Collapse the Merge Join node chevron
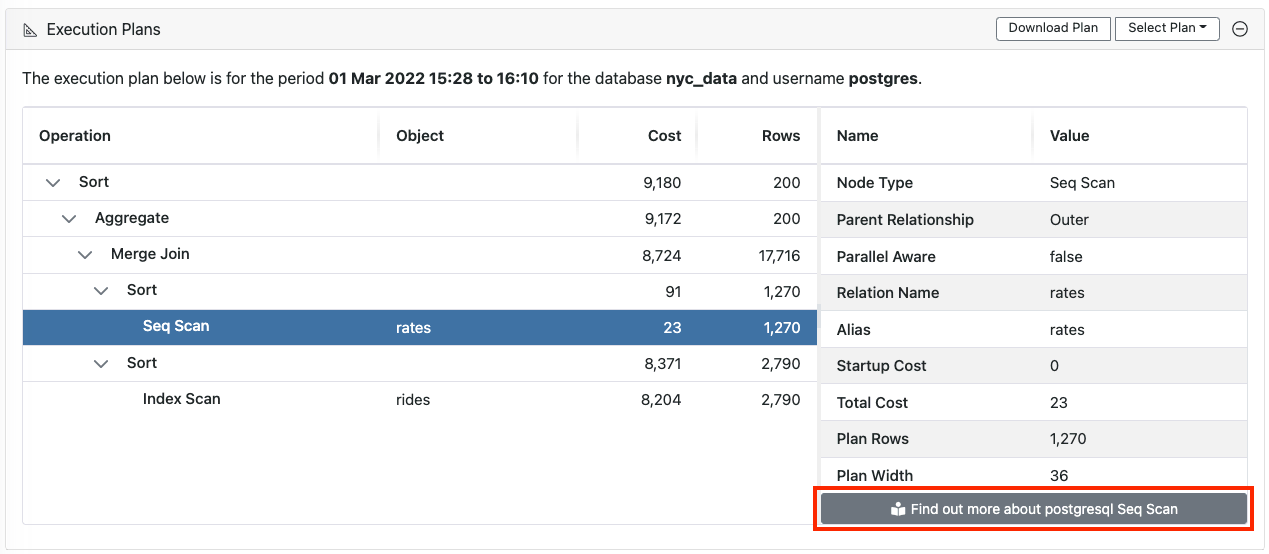 click(x=85, y=254)
